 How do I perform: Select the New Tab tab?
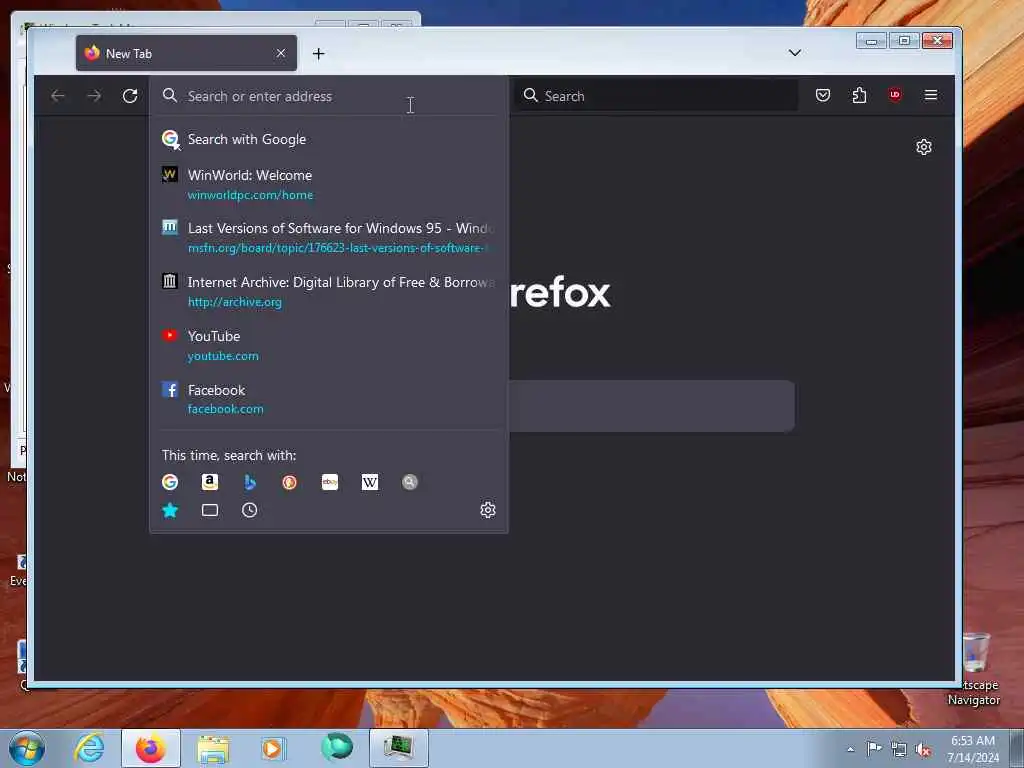[x=186, y=53]
